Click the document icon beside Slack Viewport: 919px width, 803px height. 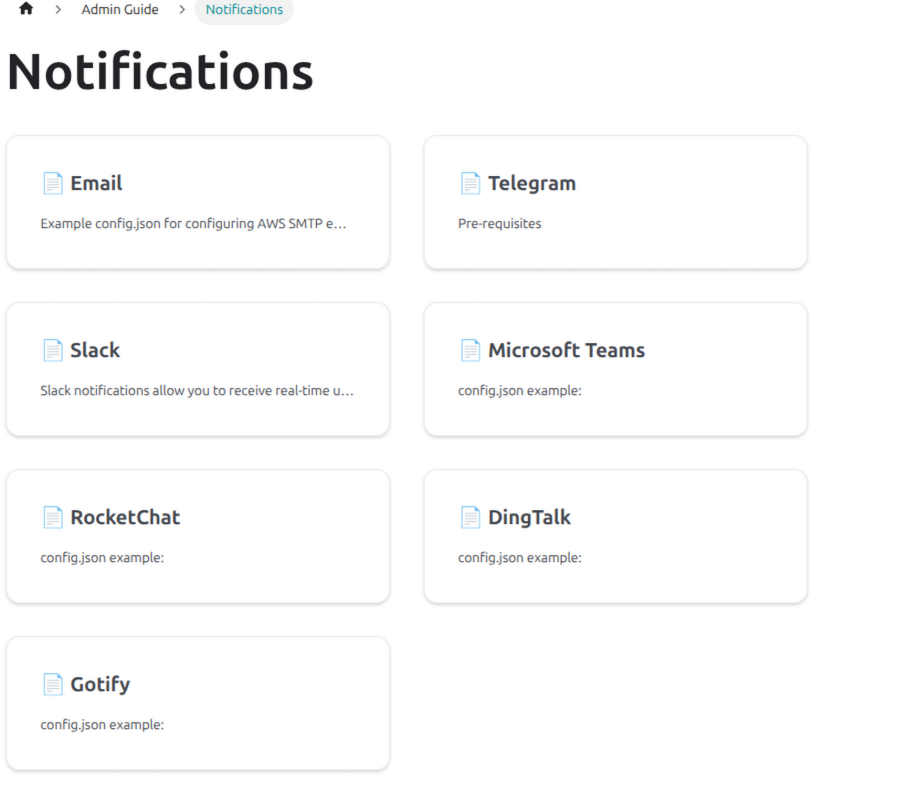(x=52, y=350)
